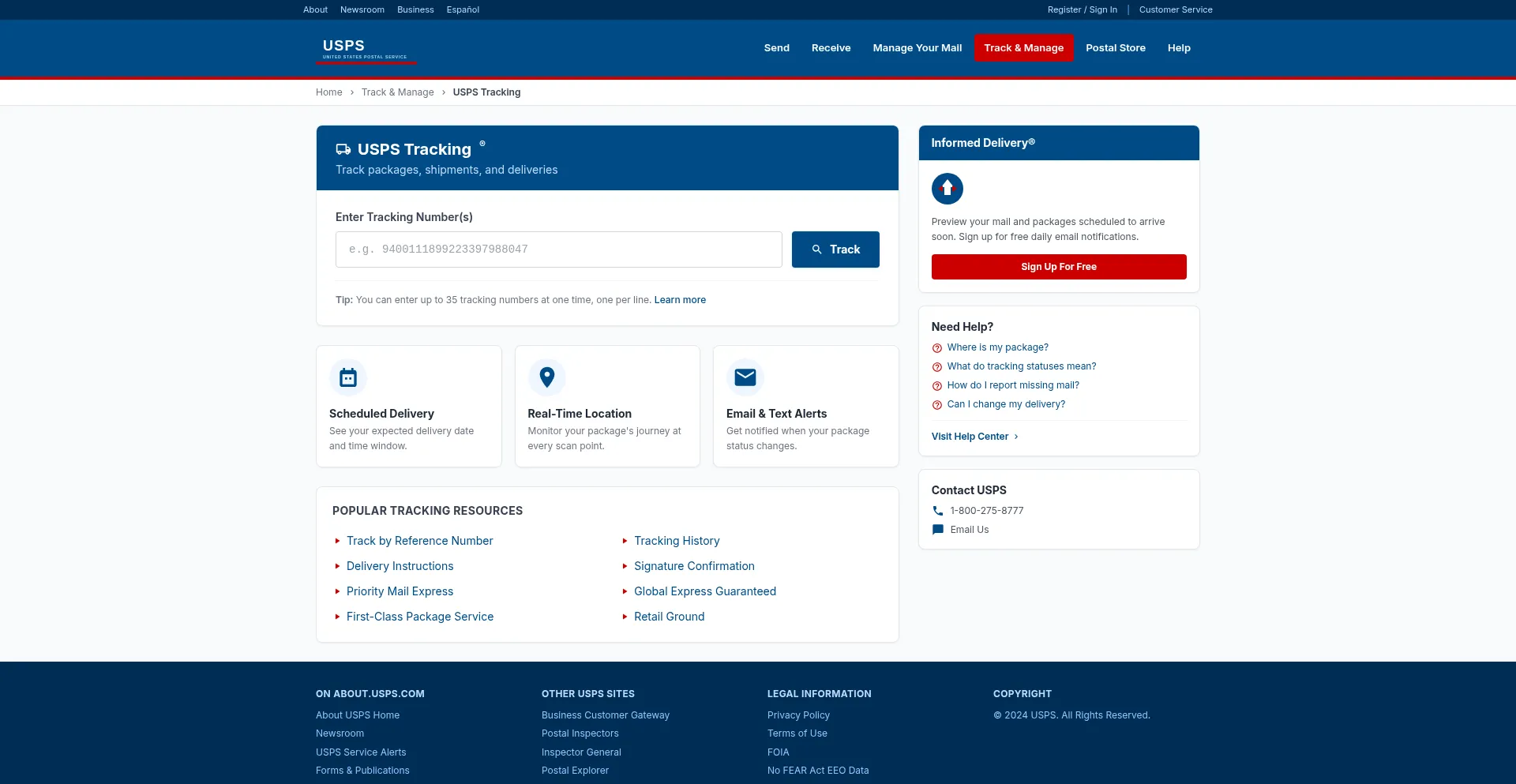Click the Email & Text Alerts envelope icon
Screen dimensions: 1516x784
[x=745, y=377]
